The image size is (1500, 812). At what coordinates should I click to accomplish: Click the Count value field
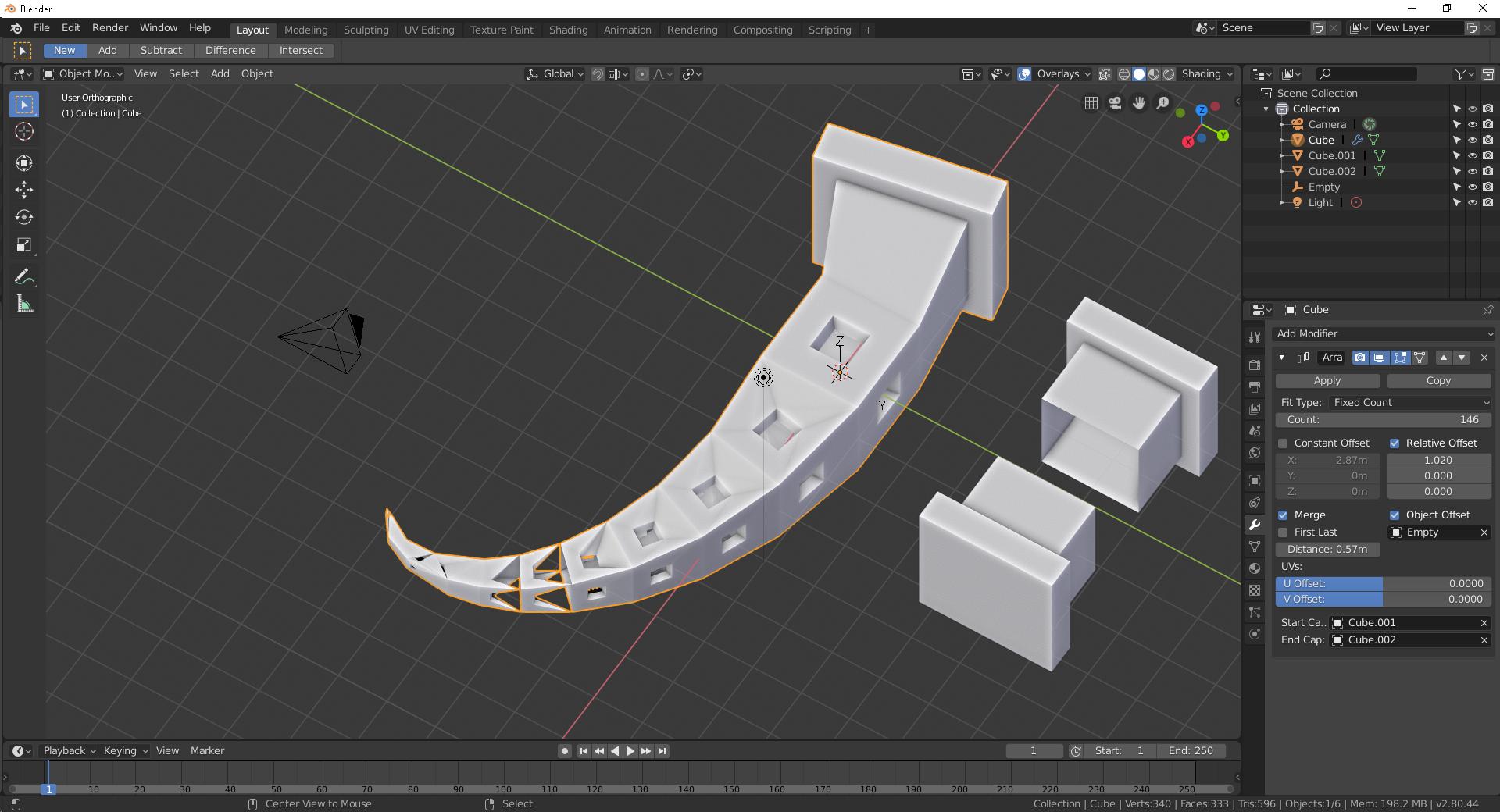point(1383,420)
